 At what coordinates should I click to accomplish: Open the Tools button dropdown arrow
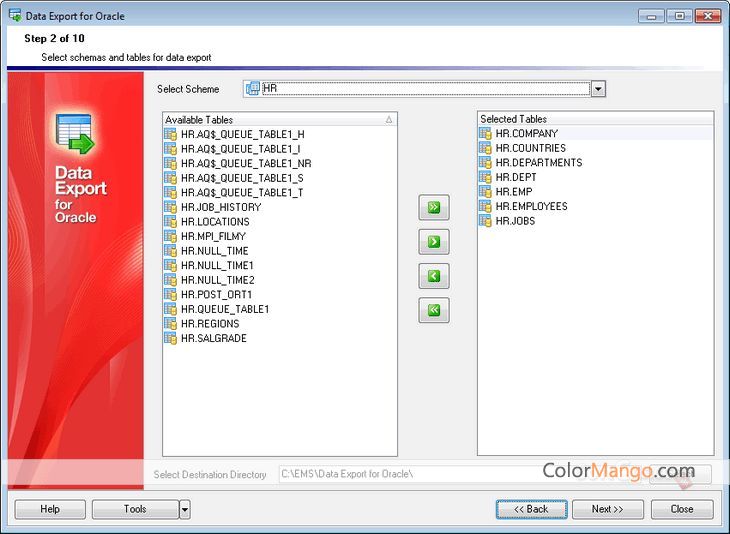click(x=185, y=509)
